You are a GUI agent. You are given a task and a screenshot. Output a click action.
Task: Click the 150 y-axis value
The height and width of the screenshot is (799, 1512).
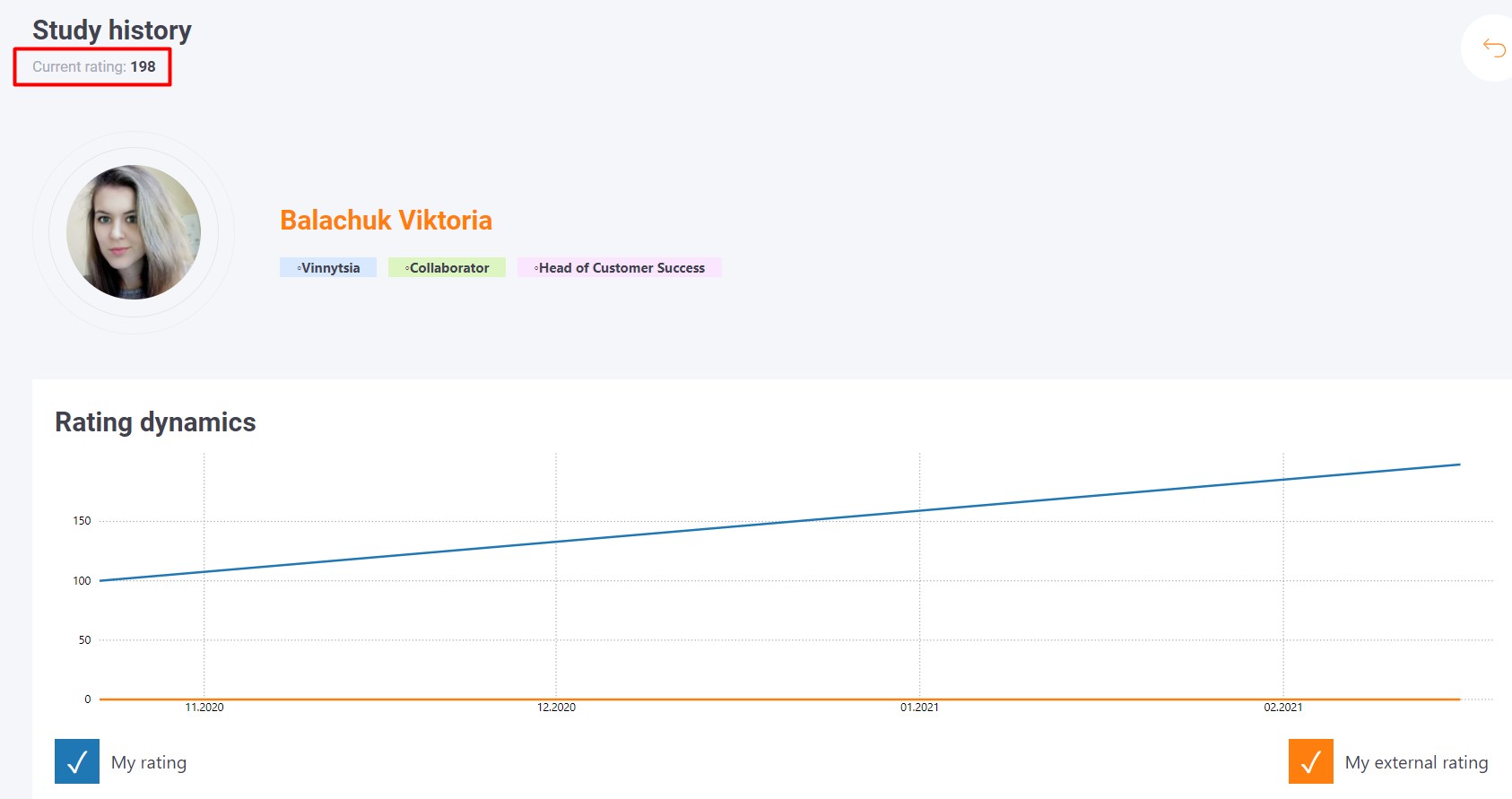[x=82, y=521]
